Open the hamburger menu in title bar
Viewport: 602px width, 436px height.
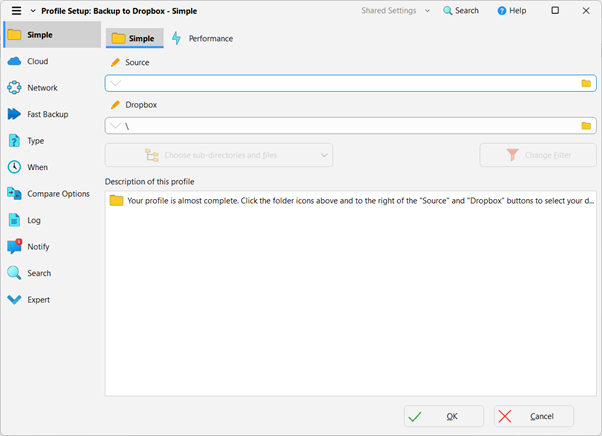[16, 10]
